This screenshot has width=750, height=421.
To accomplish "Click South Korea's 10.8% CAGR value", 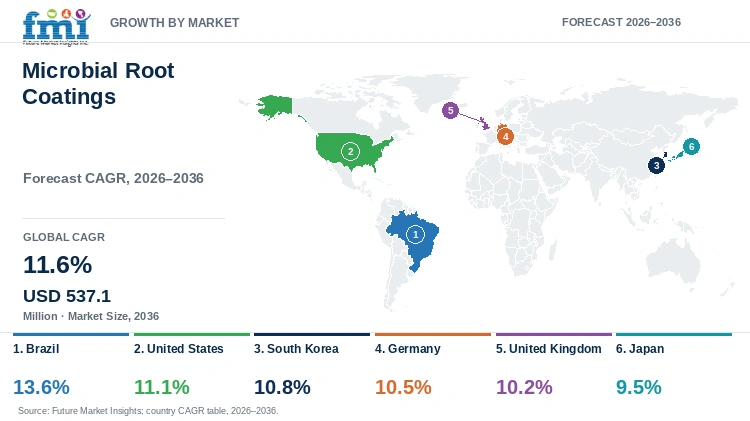I will [x=282, y=387].
